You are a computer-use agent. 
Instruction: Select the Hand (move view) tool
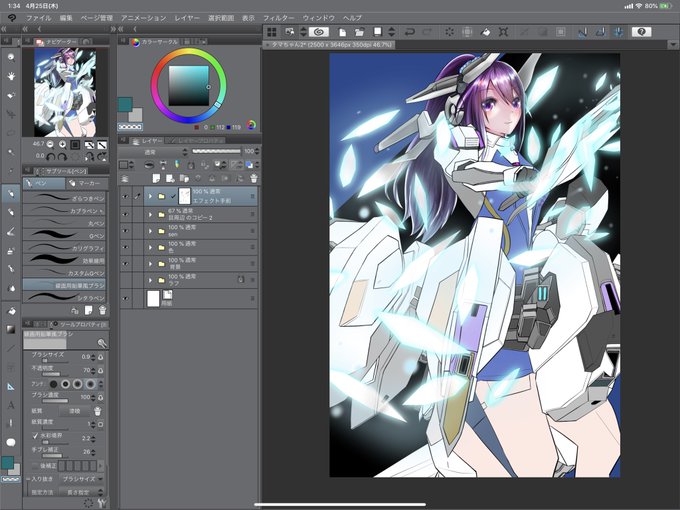click(x=11, y=76)
